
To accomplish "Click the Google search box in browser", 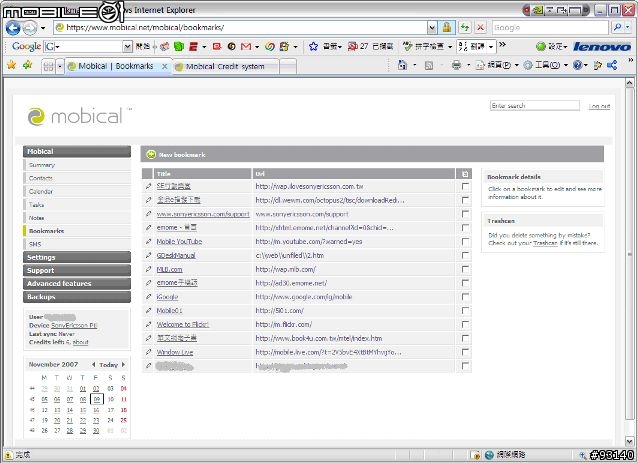I will [550, 27].
